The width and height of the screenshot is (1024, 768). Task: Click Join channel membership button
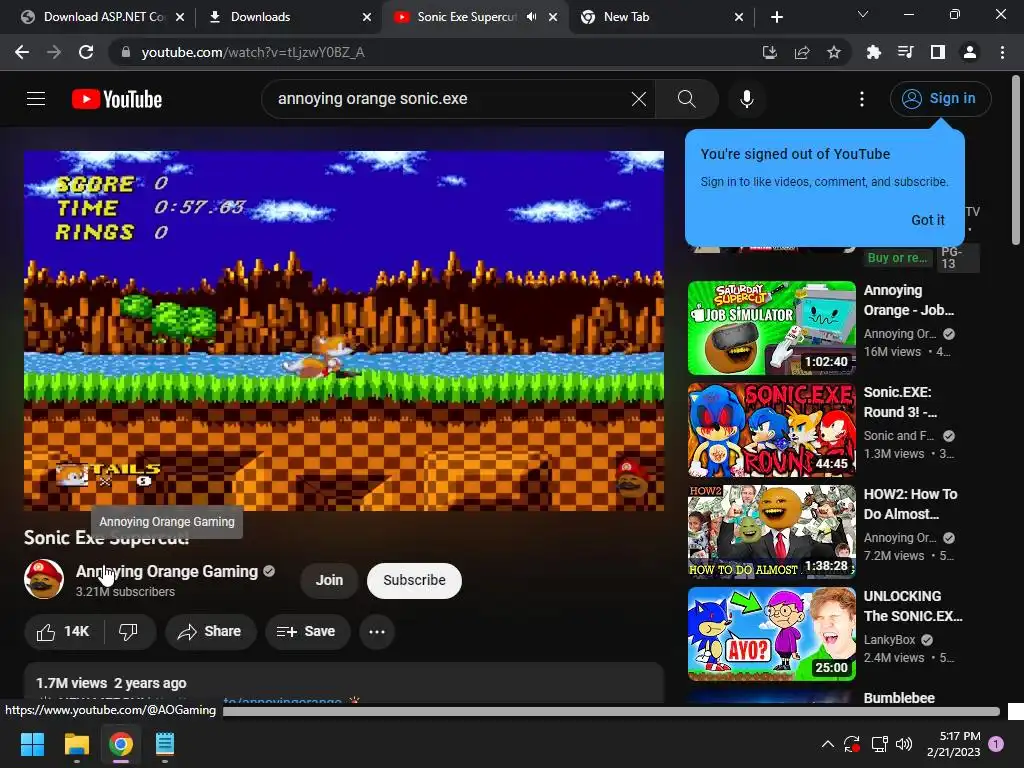click(x=329, y=580)
